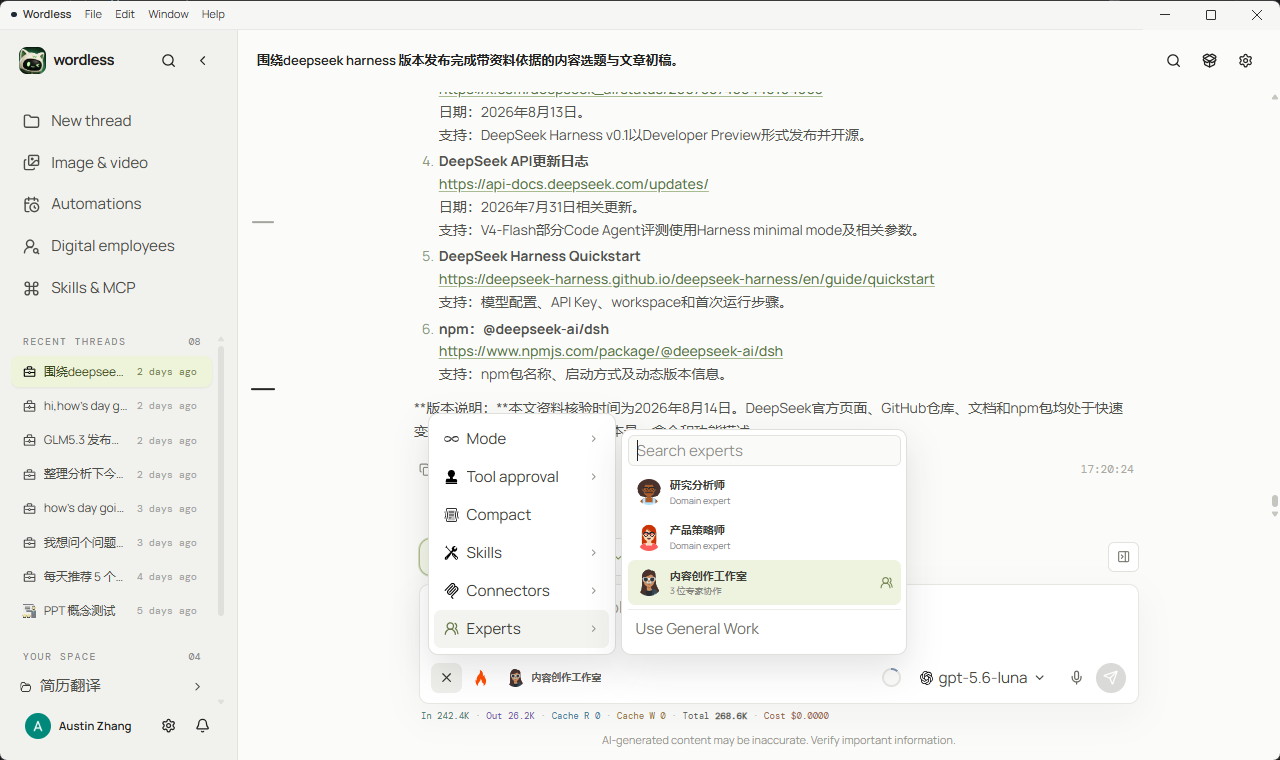Viewport: 1280px width, 760px height.
Task: Open notifications bell icon
Action: coord(203,726)
